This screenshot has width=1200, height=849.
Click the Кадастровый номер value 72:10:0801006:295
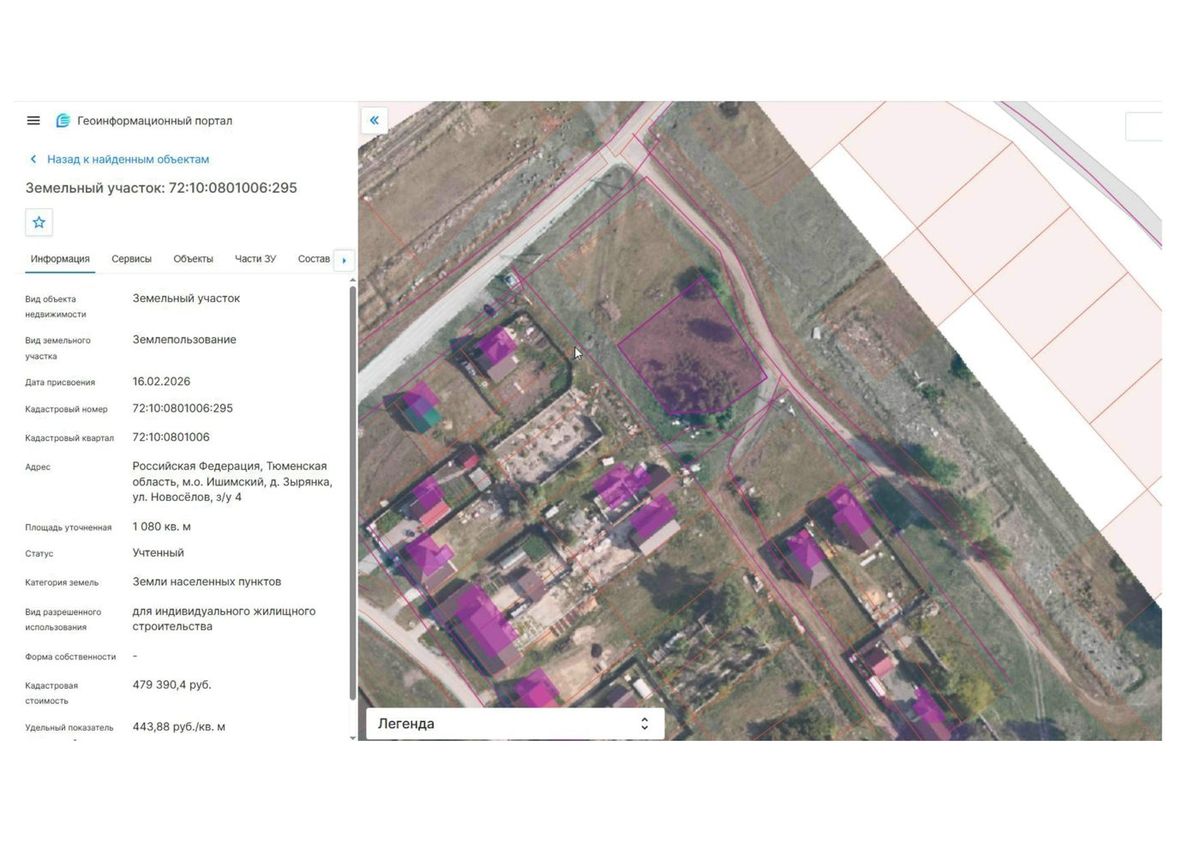183,409
